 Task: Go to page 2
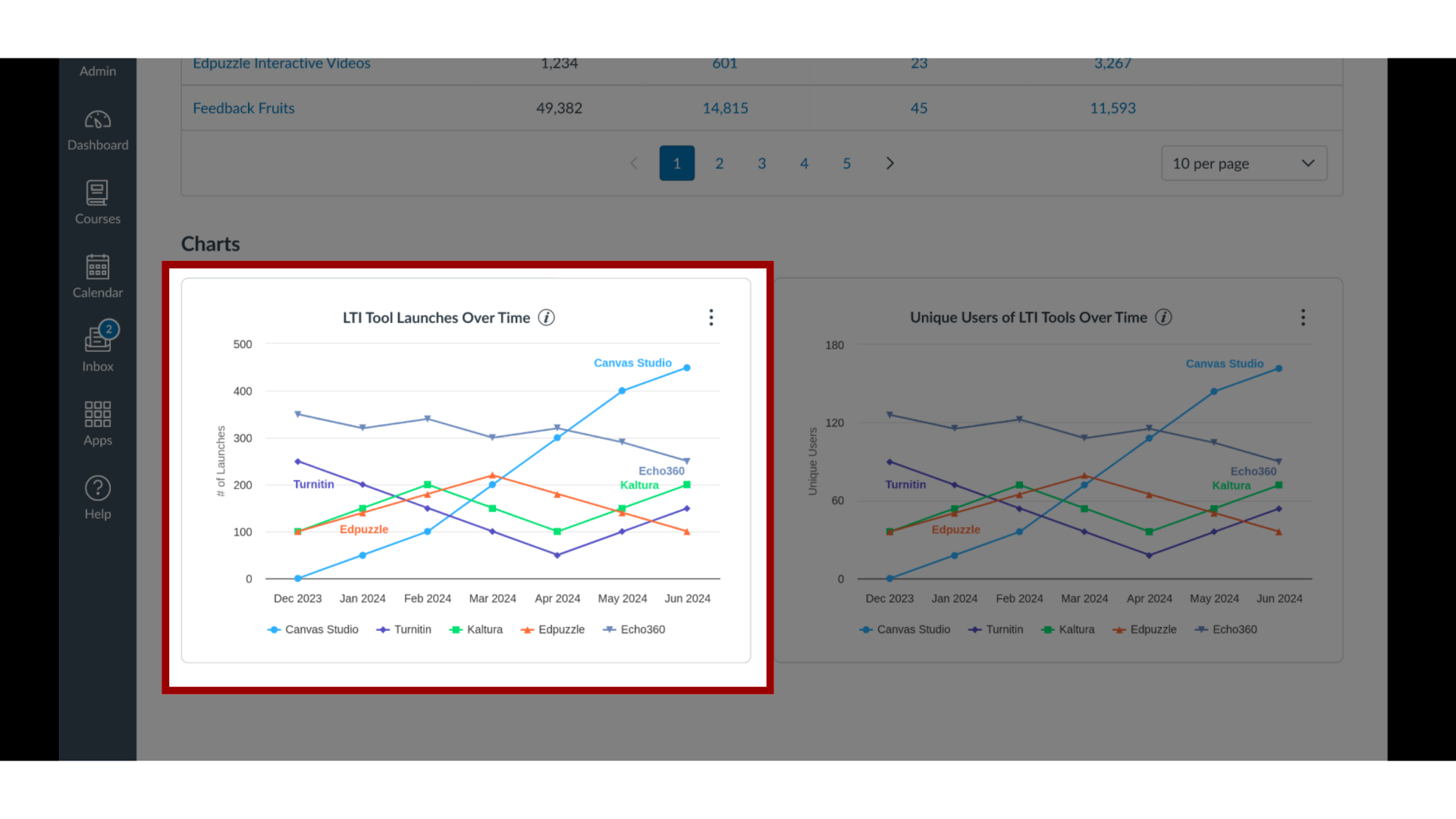pyautogui.click(x=720, y=163)
